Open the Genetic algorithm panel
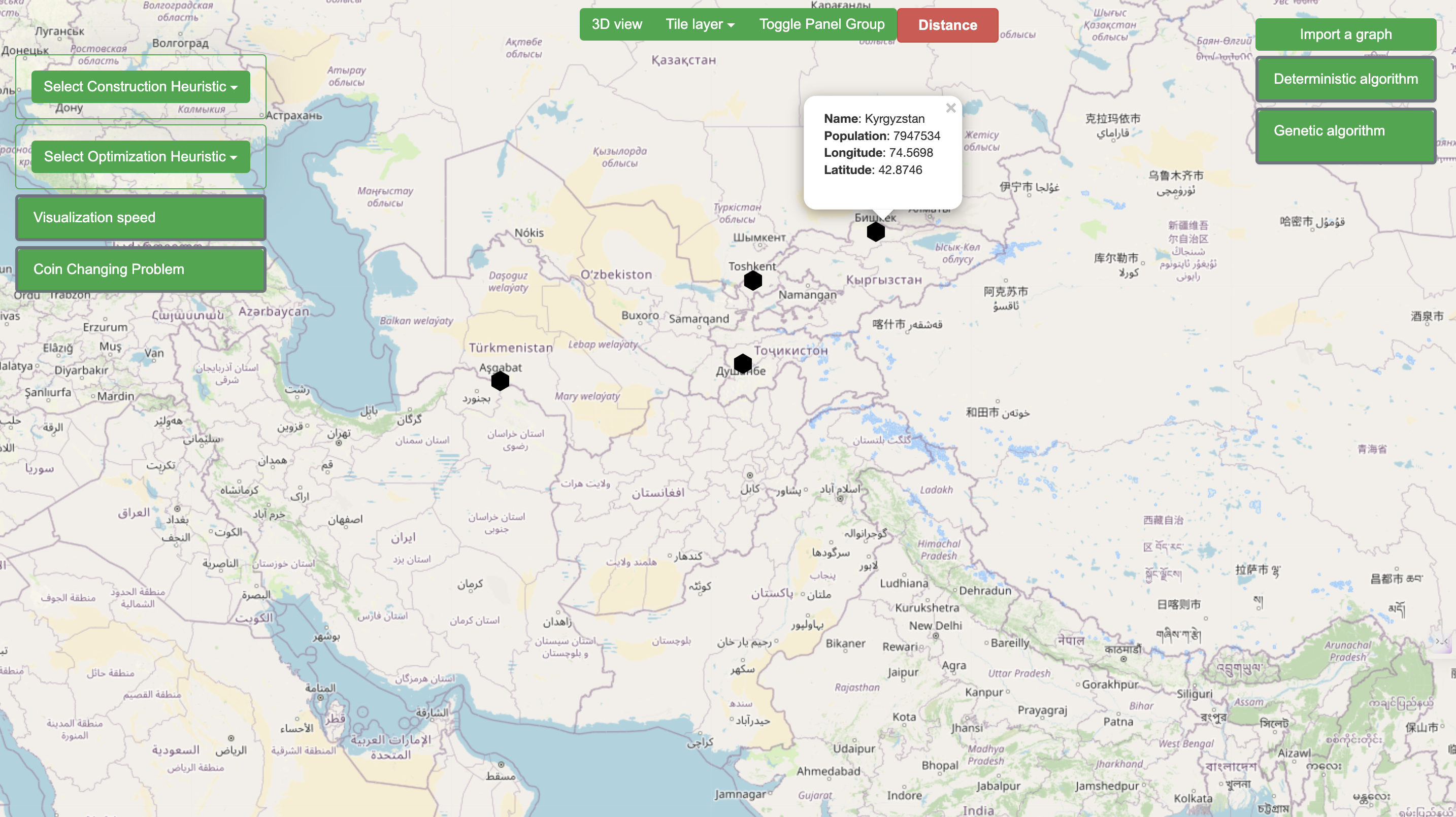The width and height of the screenshot is (1456, 817). tap(1345, 135)
